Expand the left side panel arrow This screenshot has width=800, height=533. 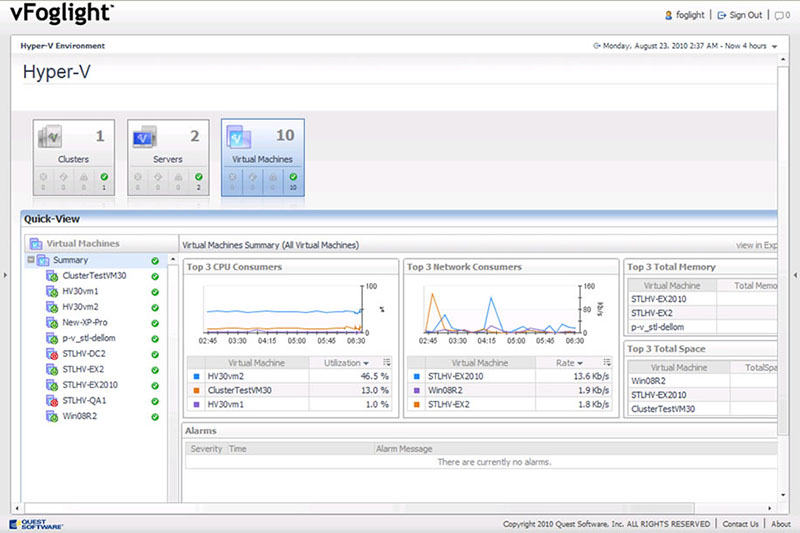point(5,275)
